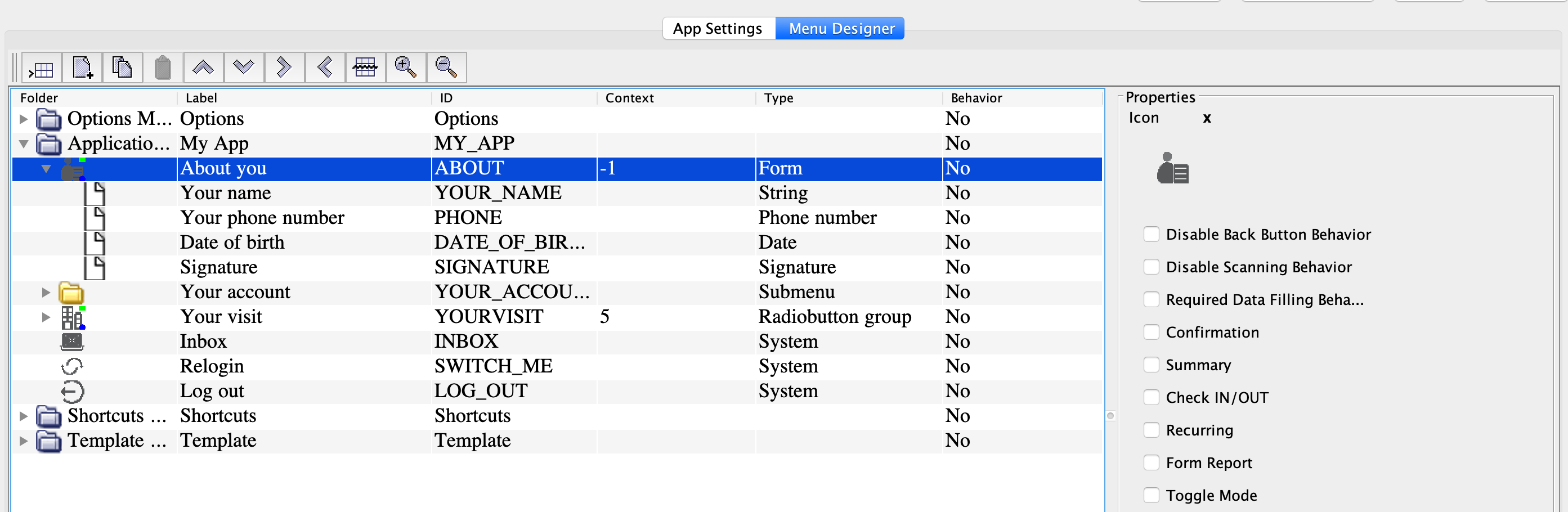Zoom in with the magnifier plus icon
1568x512 pixels.
[405, 68]
